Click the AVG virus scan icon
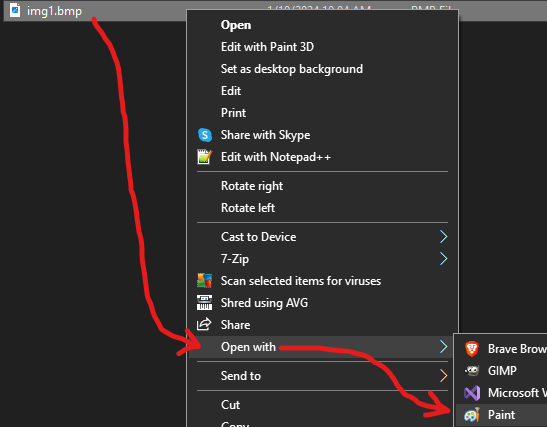Screen dimensions: 547x427 pos(204,280)
